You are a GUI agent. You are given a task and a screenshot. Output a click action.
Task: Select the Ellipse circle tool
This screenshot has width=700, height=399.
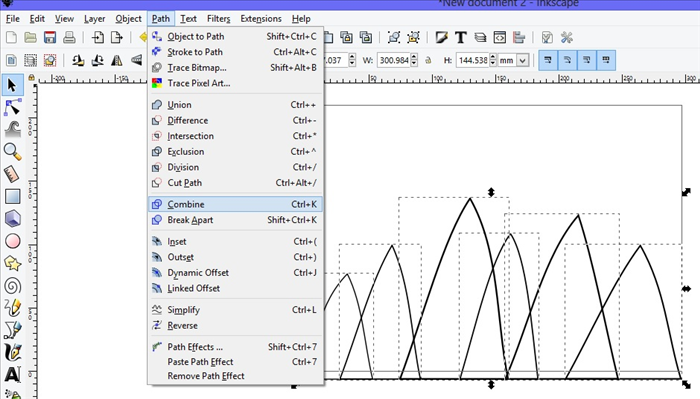[x=12, y=241]
